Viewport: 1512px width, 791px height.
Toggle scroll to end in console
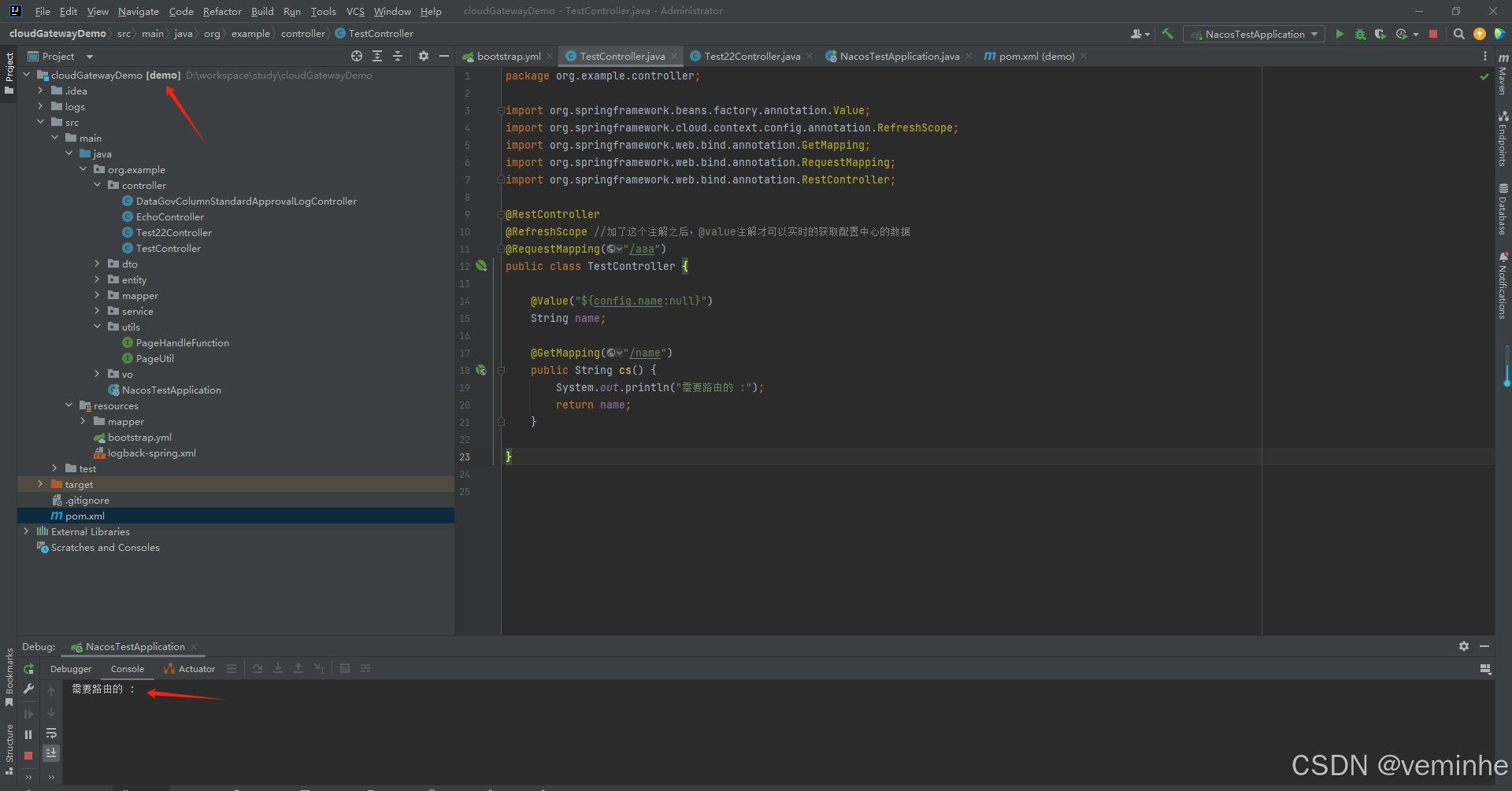tap(51, 753)
